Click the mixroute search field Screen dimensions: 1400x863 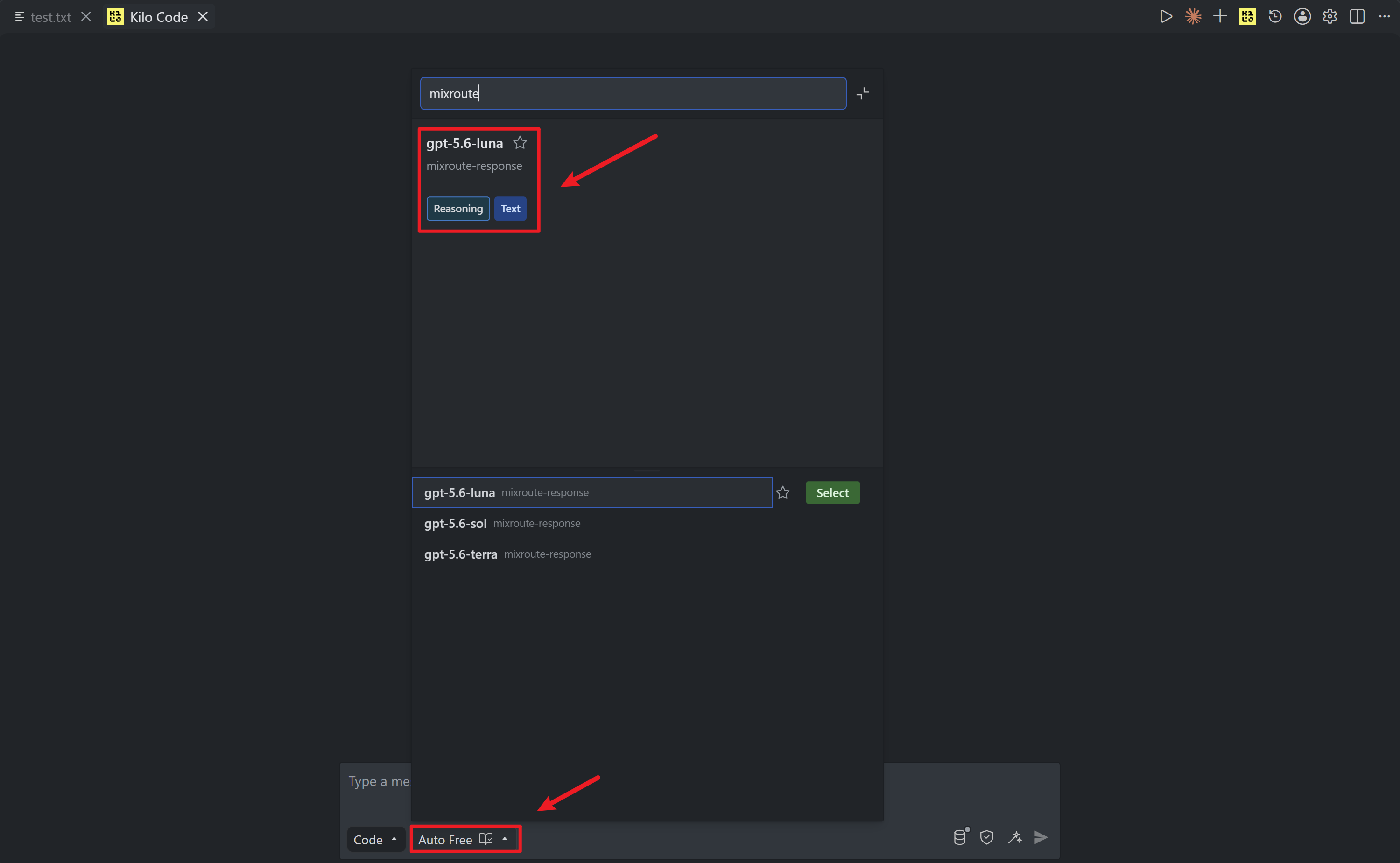click(x=633, y=93)
